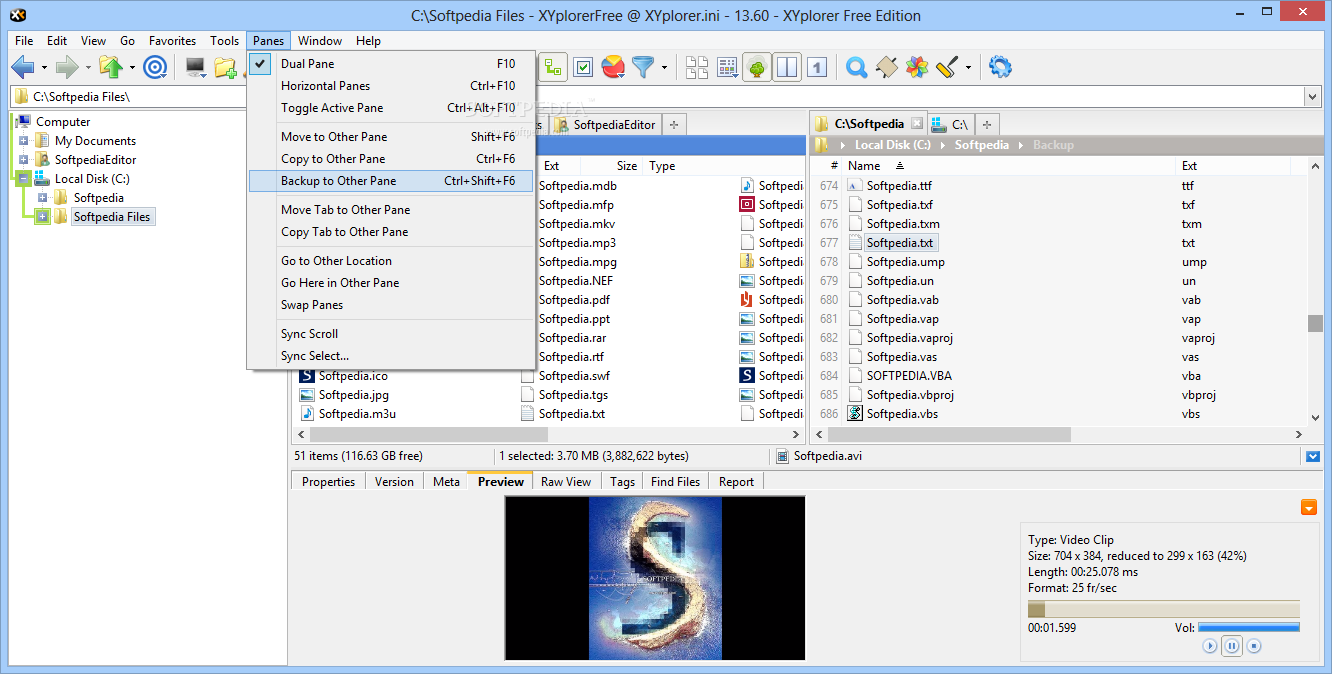Open the Report tab

(736, 482)
